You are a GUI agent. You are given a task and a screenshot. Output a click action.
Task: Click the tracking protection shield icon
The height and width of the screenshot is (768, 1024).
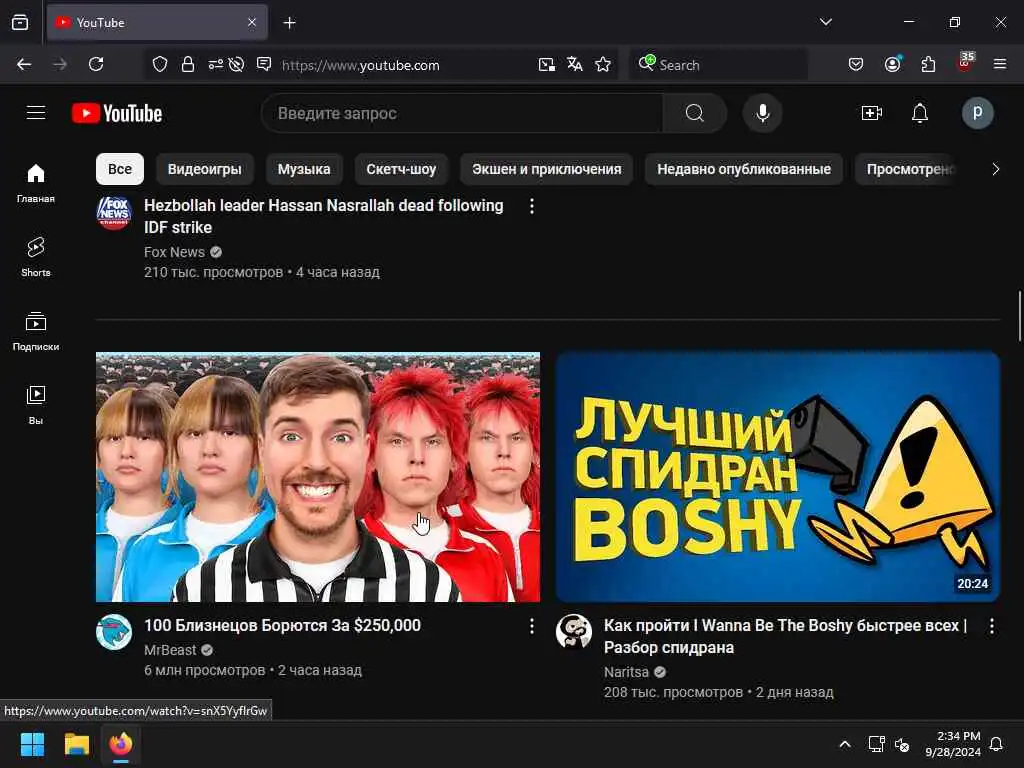click(x=160, y=64)
